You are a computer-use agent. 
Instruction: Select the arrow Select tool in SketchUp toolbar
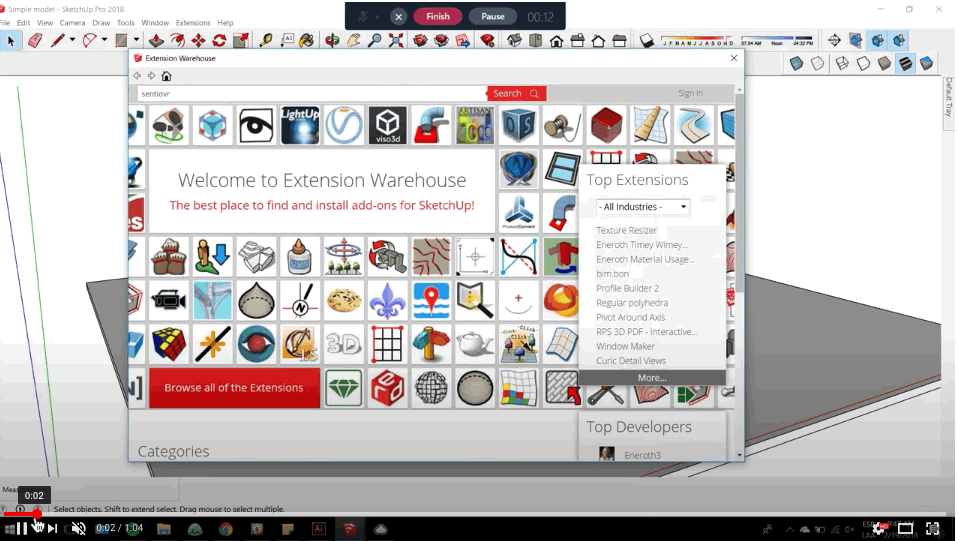pyautogui.click(x=10, y=41)
